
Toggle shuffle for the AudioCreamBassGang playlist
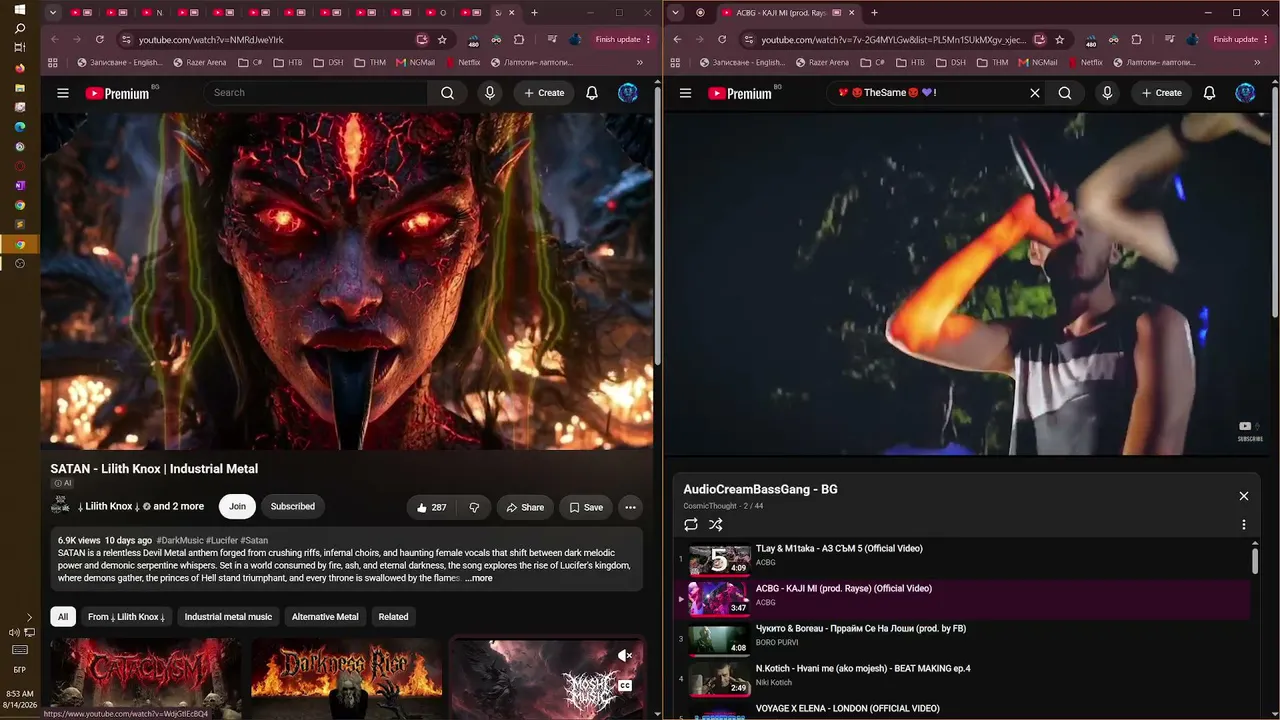716,524
